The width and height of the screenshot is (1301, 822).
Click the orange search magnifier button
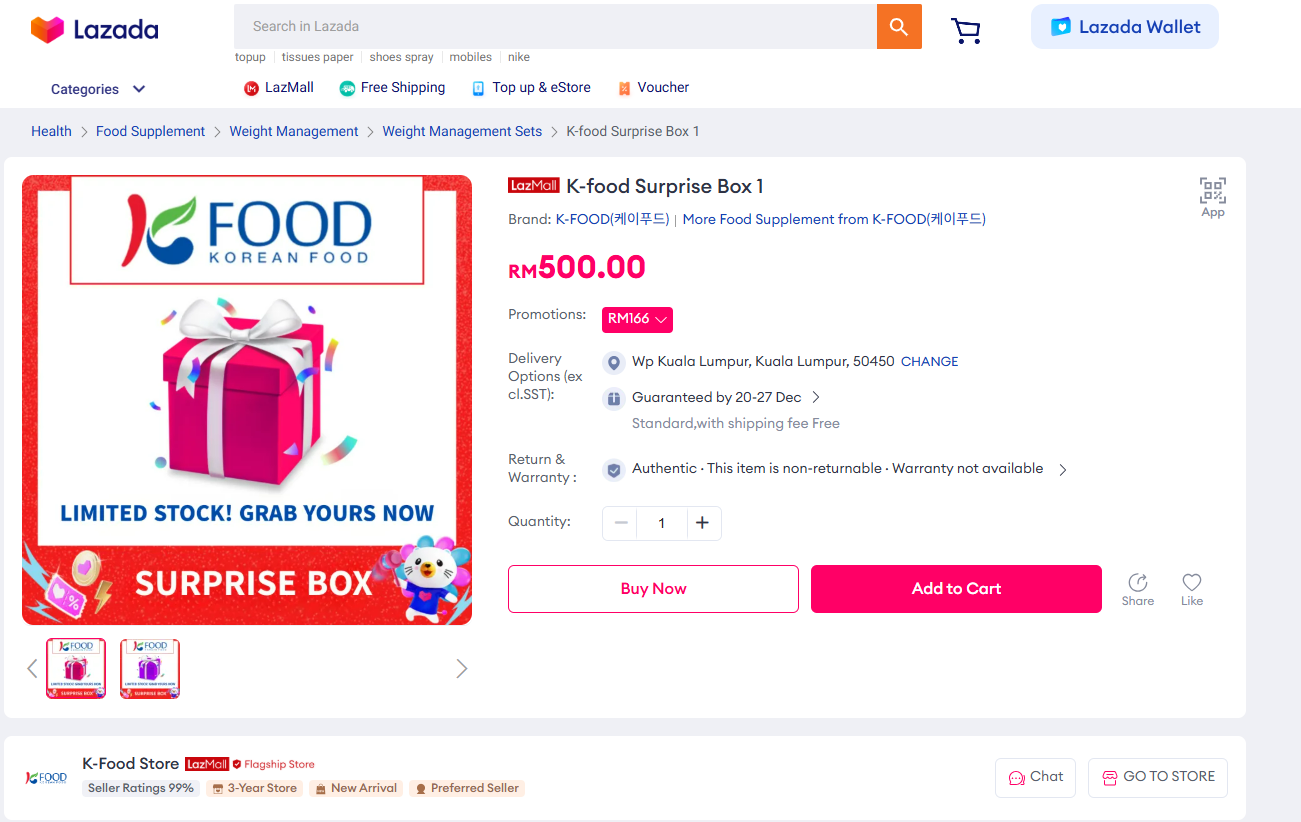899,27
